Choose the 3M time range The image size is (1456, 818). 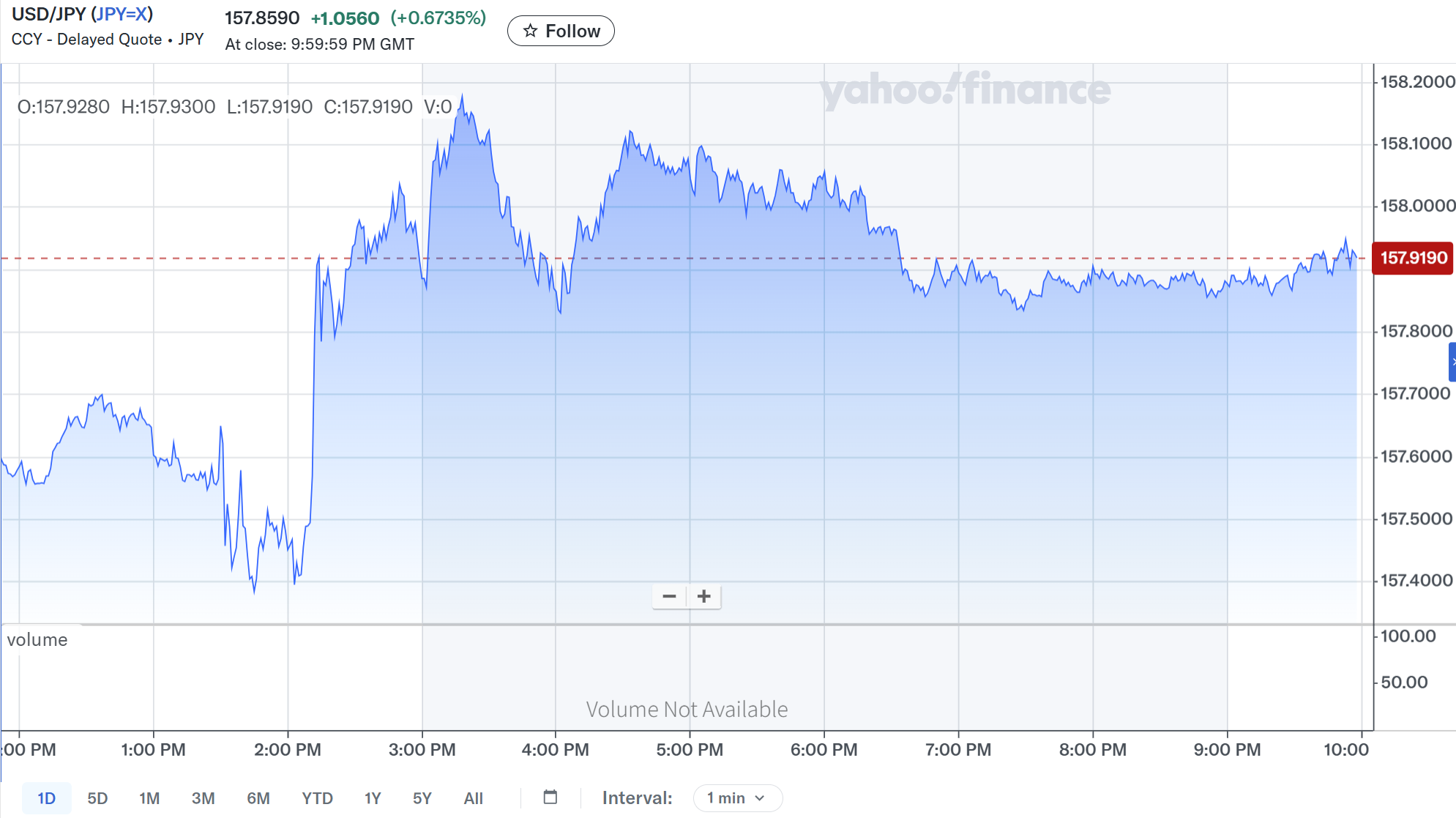point(203,797)
